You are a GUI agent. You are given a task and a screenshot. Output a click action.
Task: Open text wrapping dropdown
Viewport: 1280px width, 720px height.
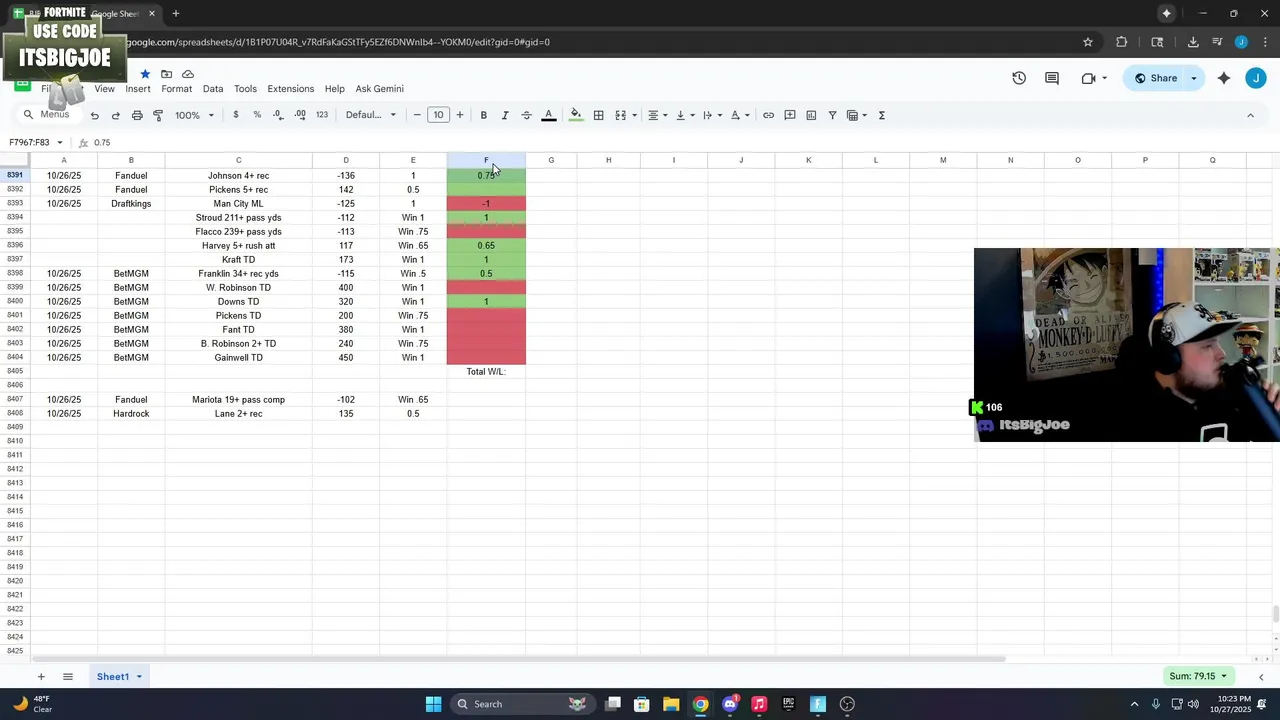[712, 115]
